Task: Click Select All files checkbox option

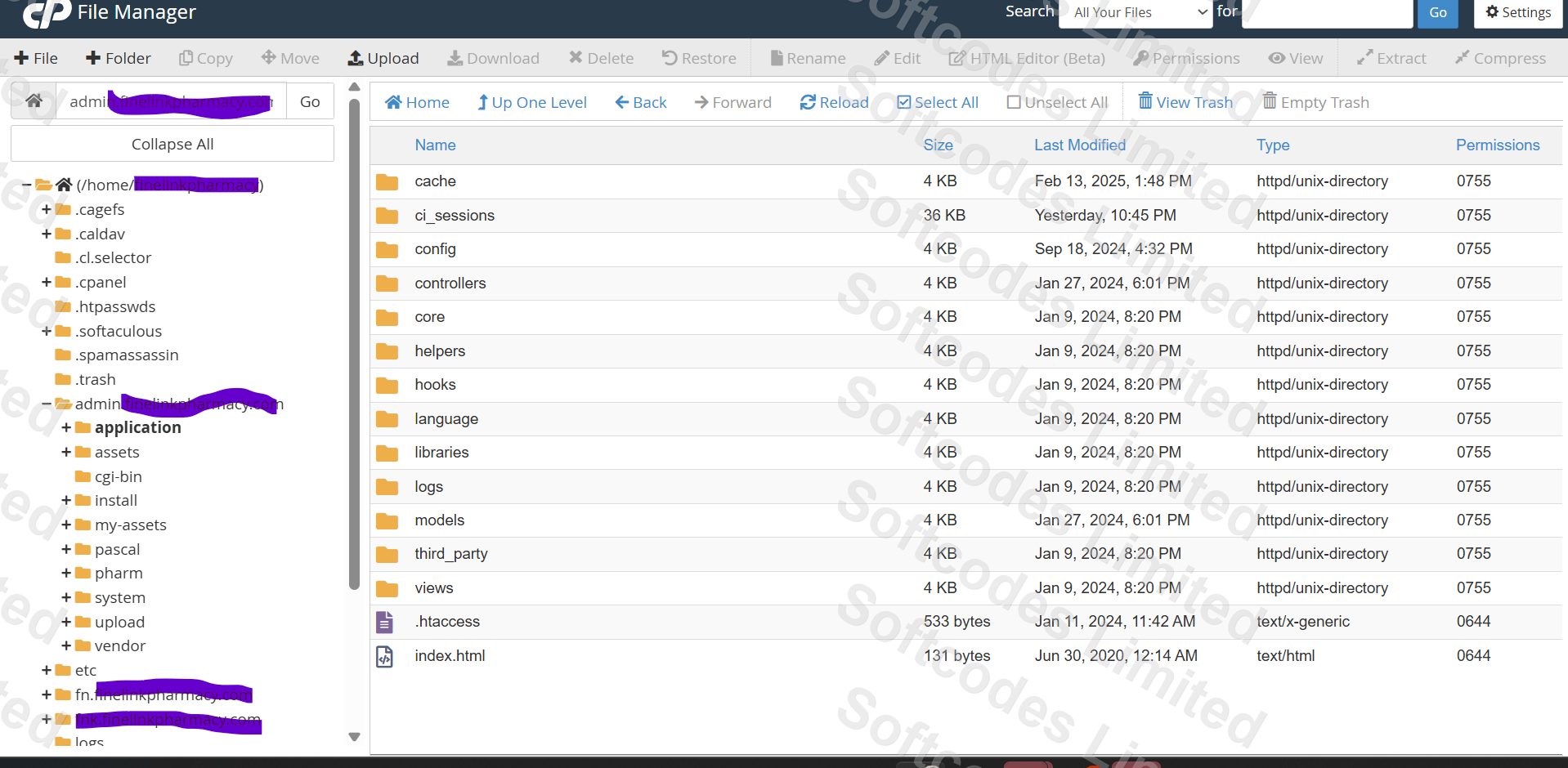Action: 937,101
